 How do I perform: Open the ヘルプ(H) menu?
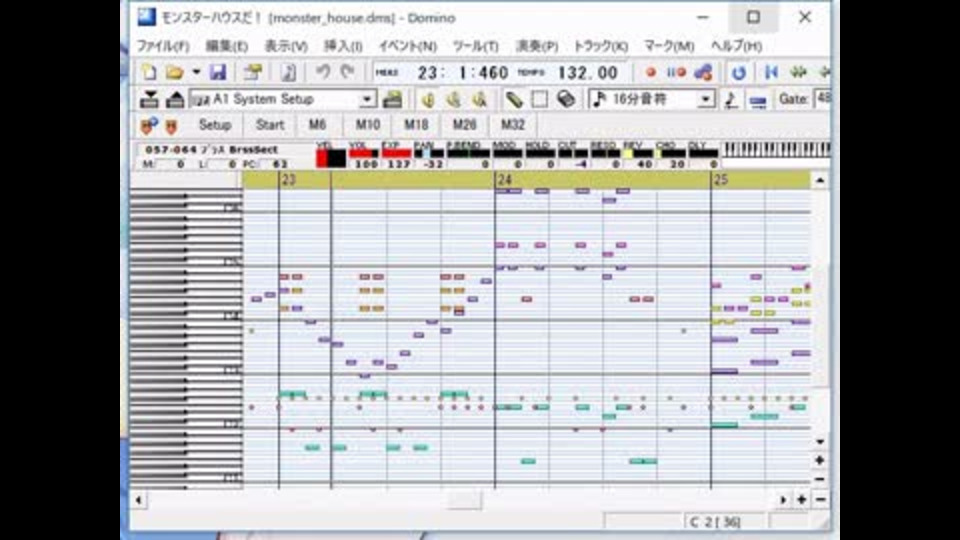pyautogui.click(x=737, y=46)
